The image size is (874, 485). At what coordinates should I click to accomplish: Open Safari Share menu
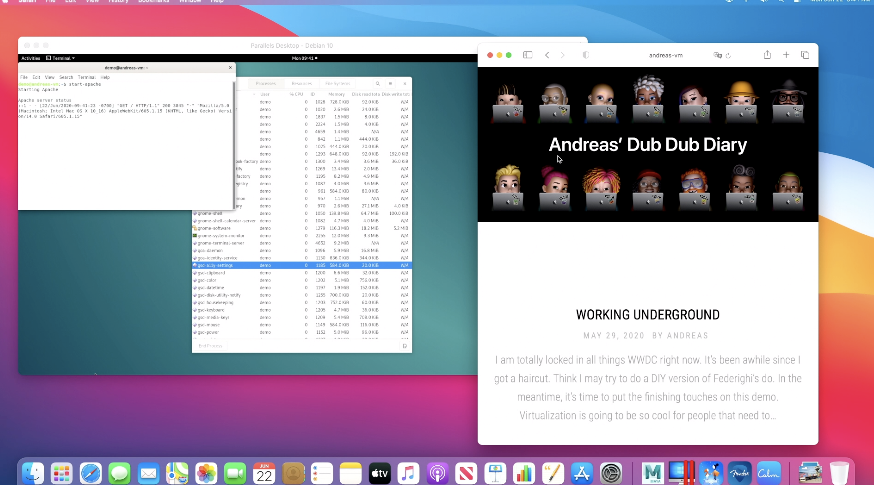coord(768,54)
